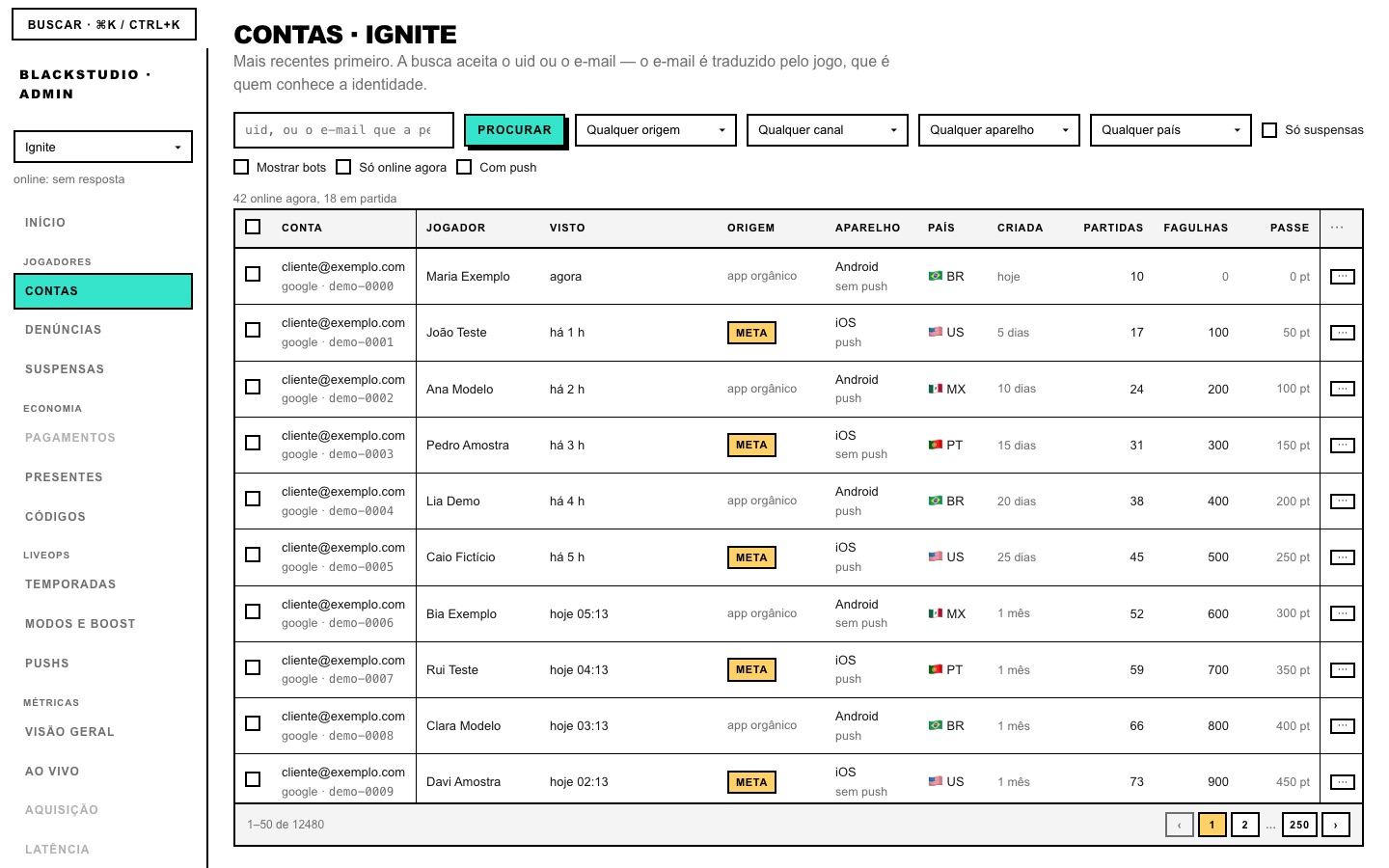The image size is (1389, 868).
Task: Enable Mostrar bots checkbox
Action: tap(241, 167)
